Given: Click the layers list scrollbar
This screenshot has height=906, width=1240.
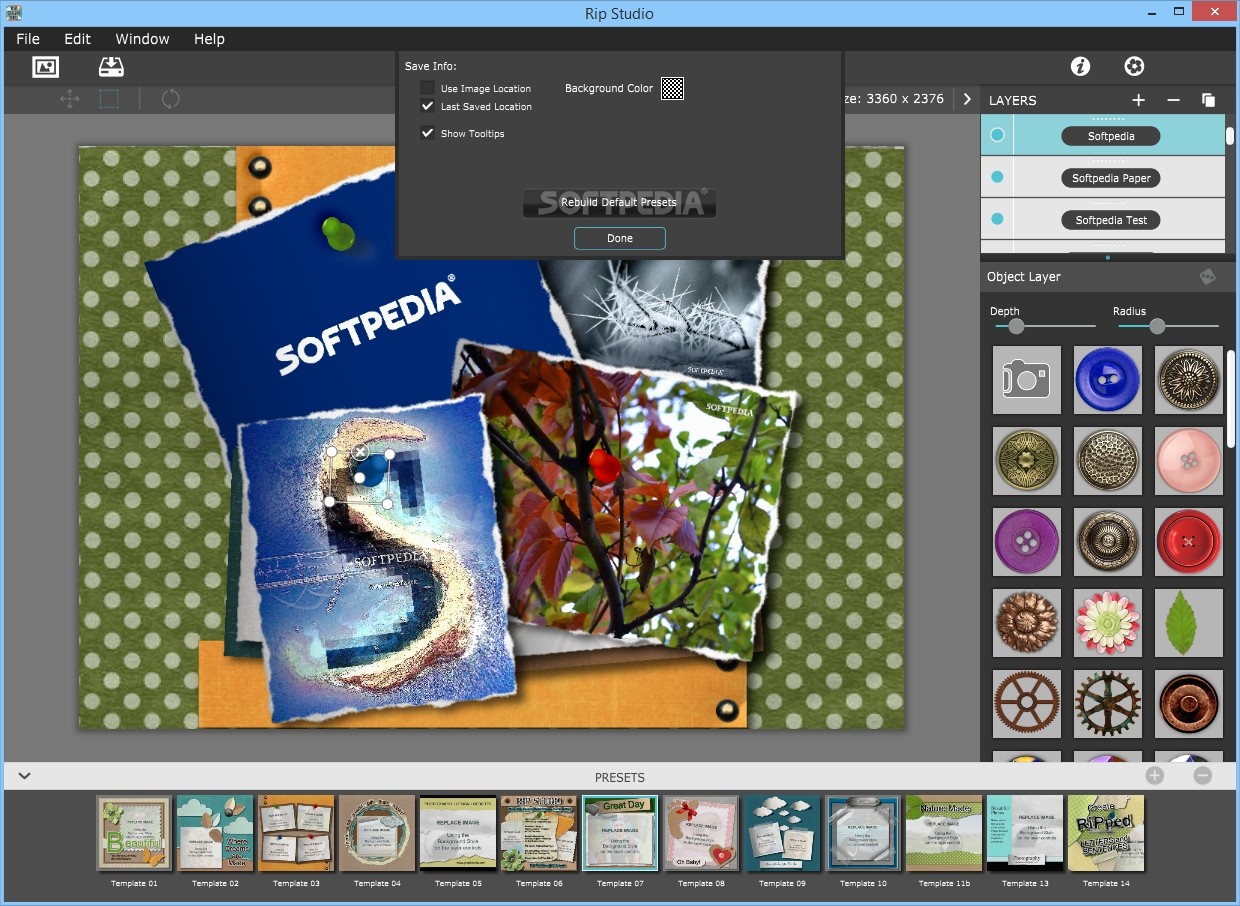Looking at the screenshot, I should 1231,138.
